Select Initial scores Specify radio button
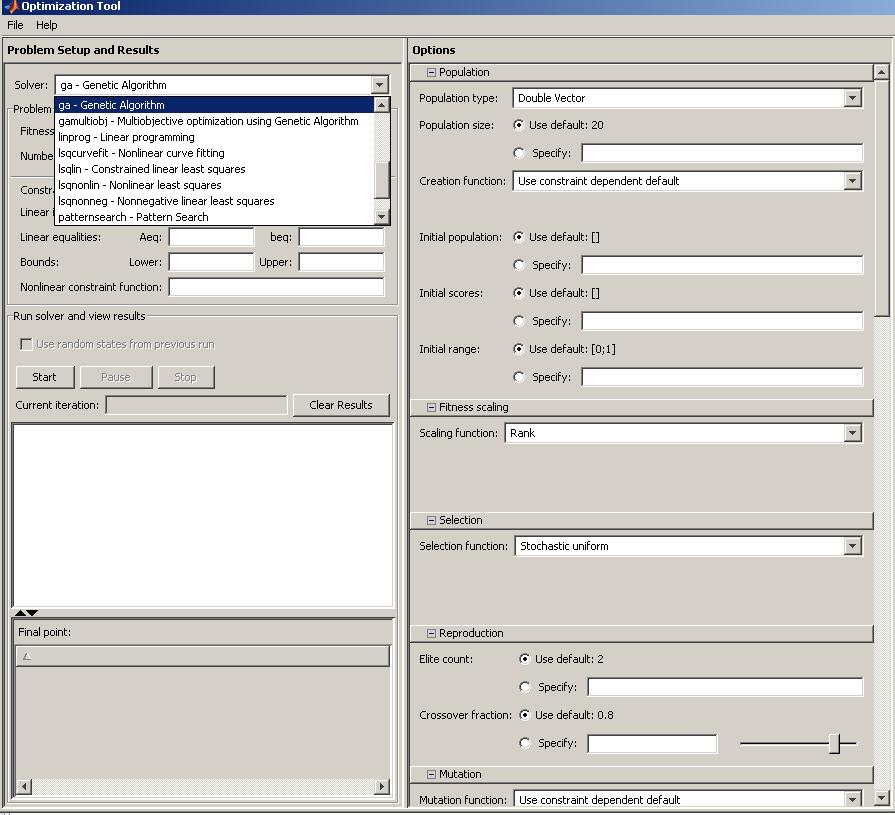This screenshot has width=895, height=815. click(x=519, y=321)
